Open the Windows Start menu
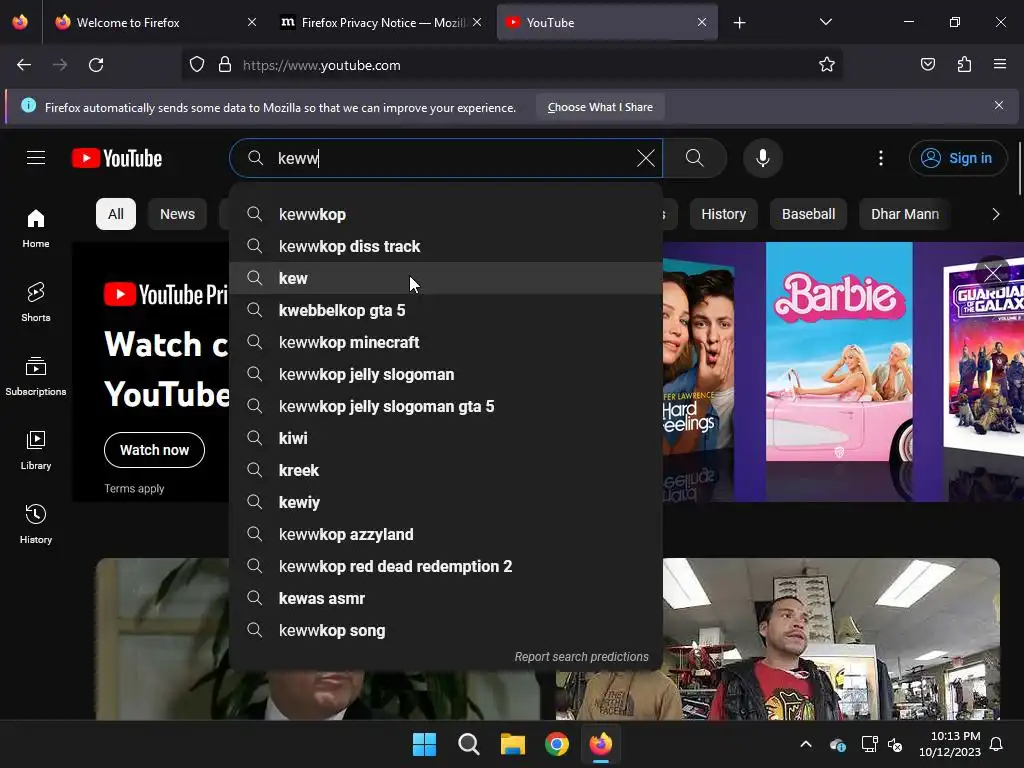 tap(424, 744)
